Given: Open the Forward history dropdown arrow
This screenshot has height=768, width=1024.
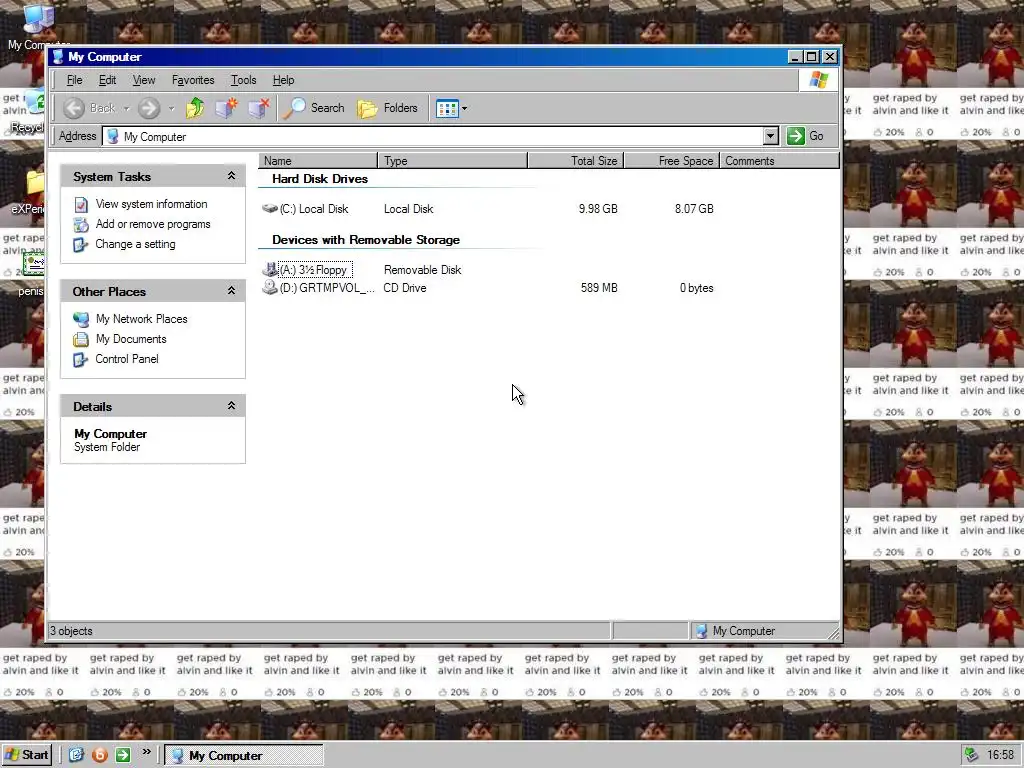Looking at the screenshot, I should (x=171, y=108).
